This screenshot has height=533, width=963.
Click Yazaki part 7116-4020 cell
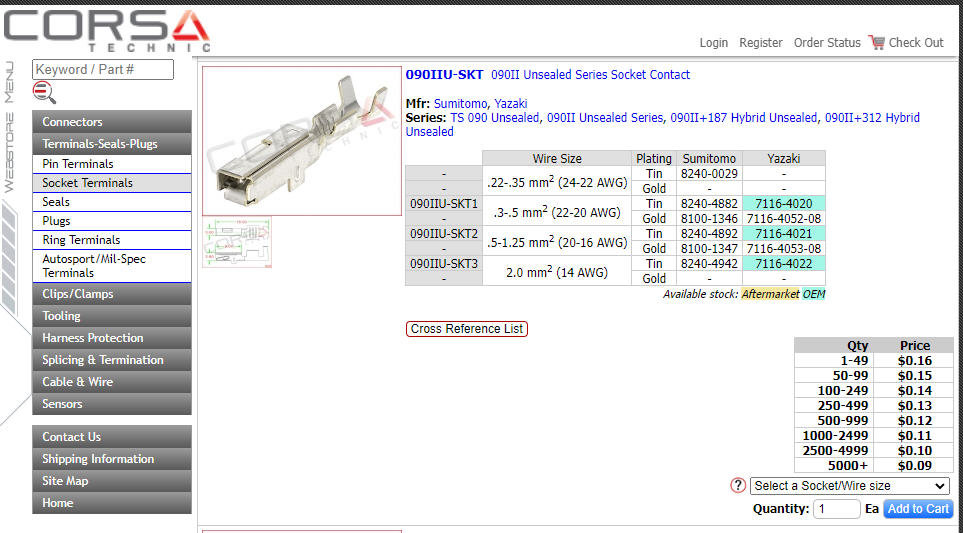point(784,204)
